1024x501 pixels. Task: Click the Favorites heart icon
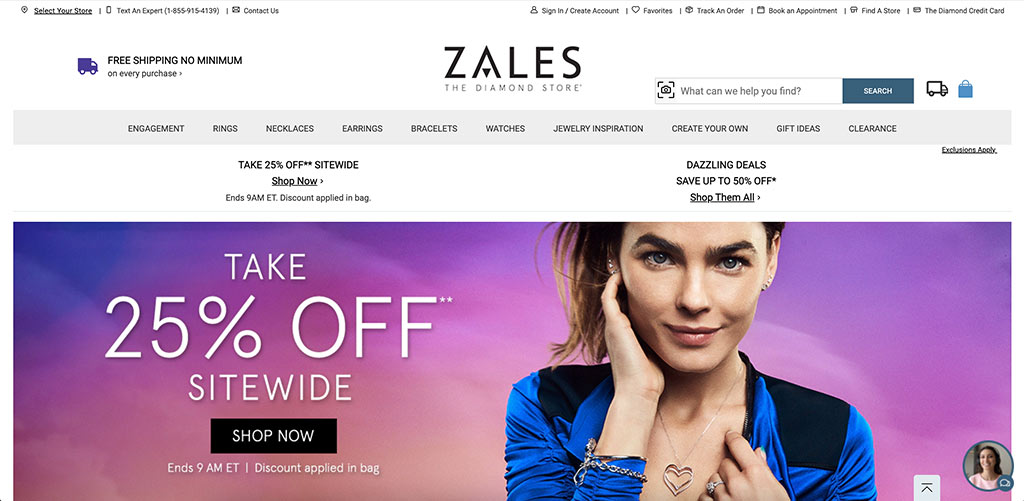pyautogui.click(x=635, y=10)
